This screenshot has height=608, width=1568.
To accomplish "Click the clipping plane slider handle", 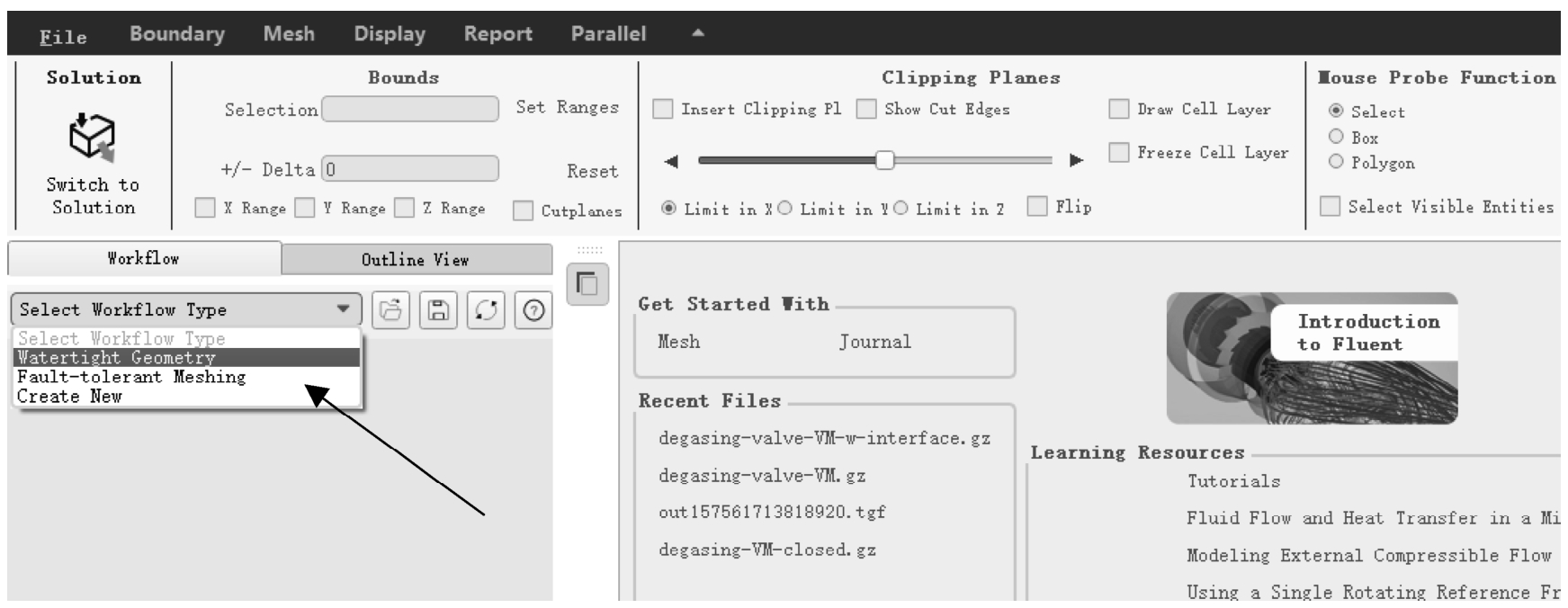I will [884, 160].
